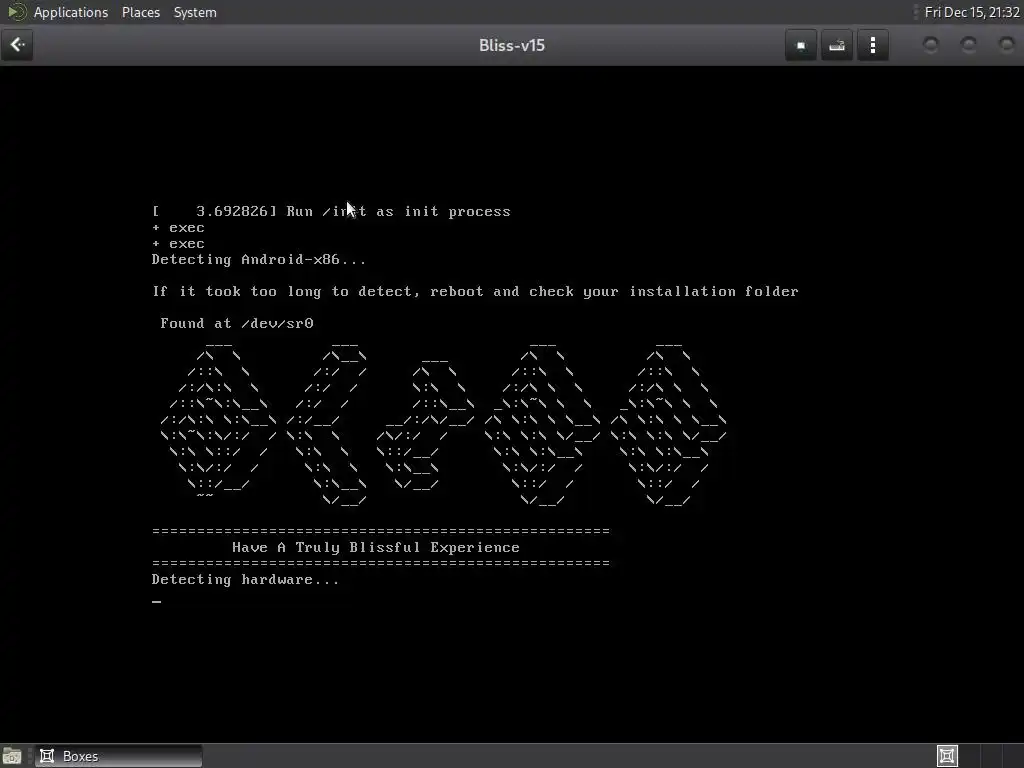Minimize the Bliss-v15 window
This screenshot has width=1024, height=768.
coord(931,45)
